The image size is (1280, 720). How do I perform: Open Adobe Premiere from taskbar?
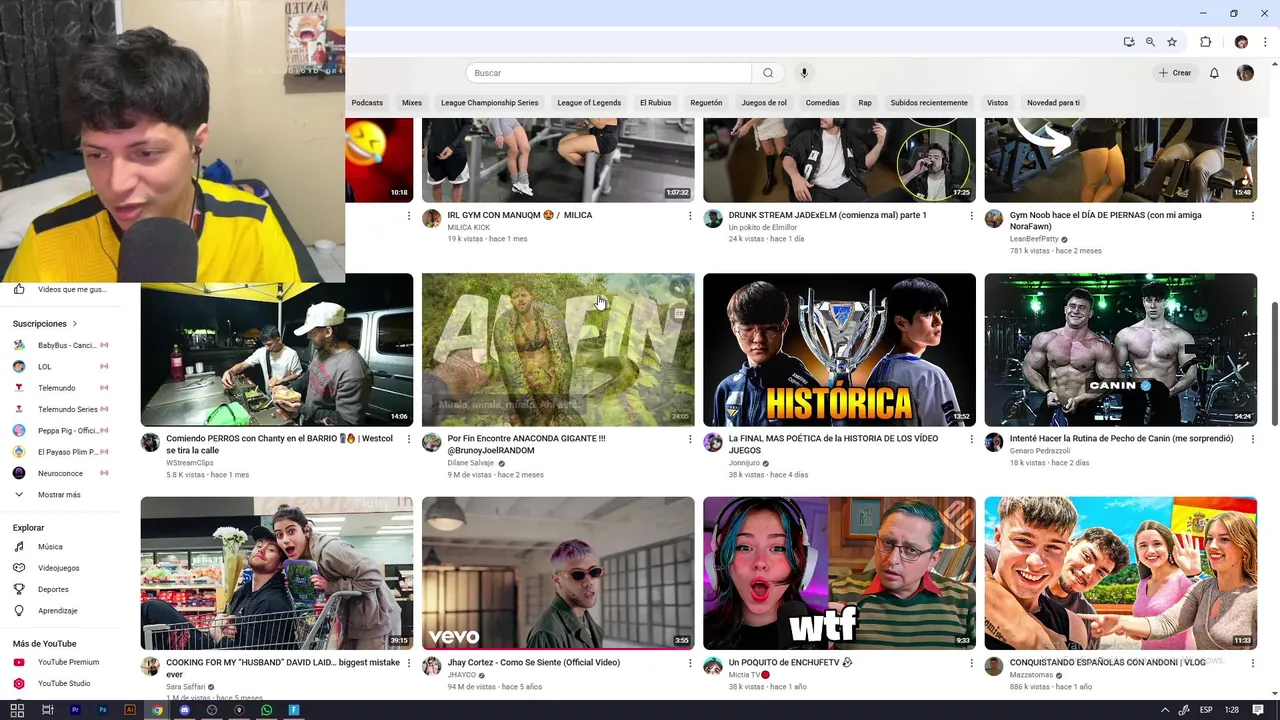pos(75,710)
